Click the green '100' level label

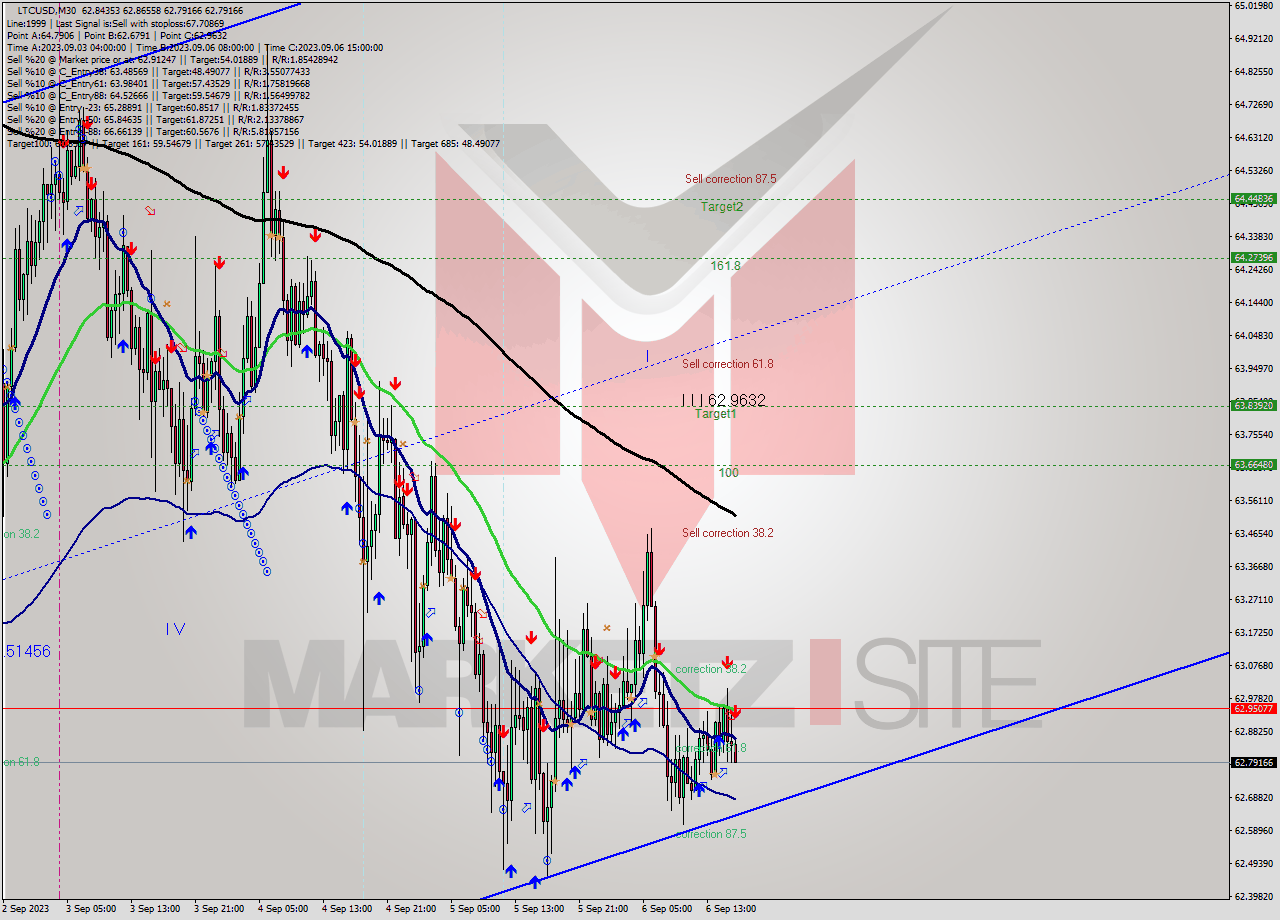(x=728, y=472)
